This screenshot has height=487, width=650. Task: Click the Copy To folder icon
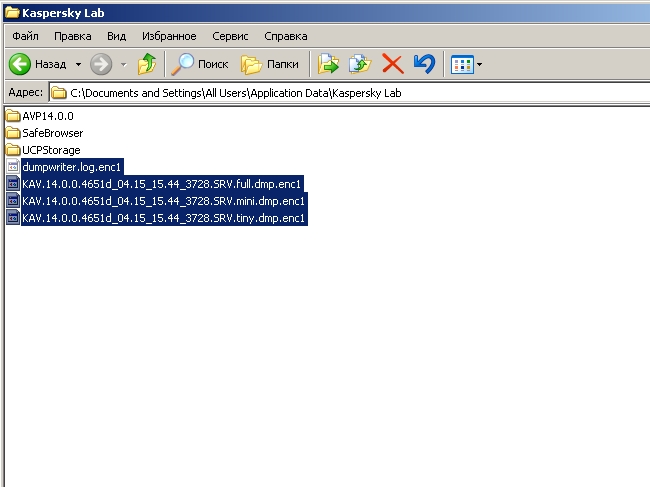[x=360, y=64]
